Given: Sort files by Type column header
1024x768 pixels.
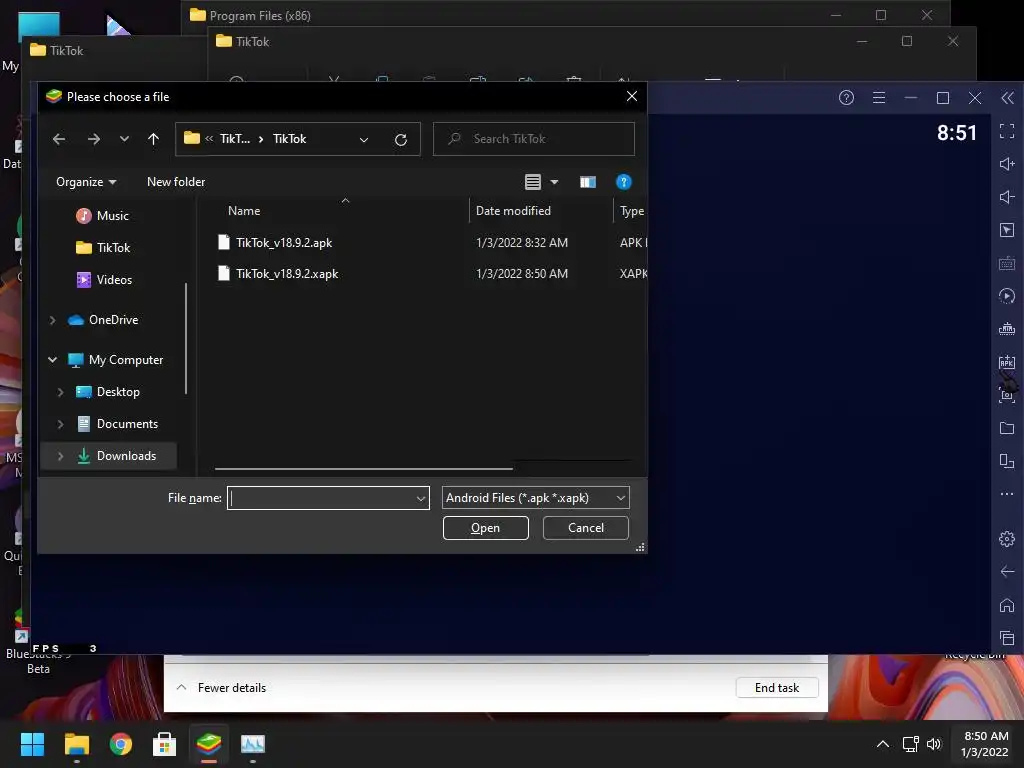Looking at the screenshot, I should 632,211.
